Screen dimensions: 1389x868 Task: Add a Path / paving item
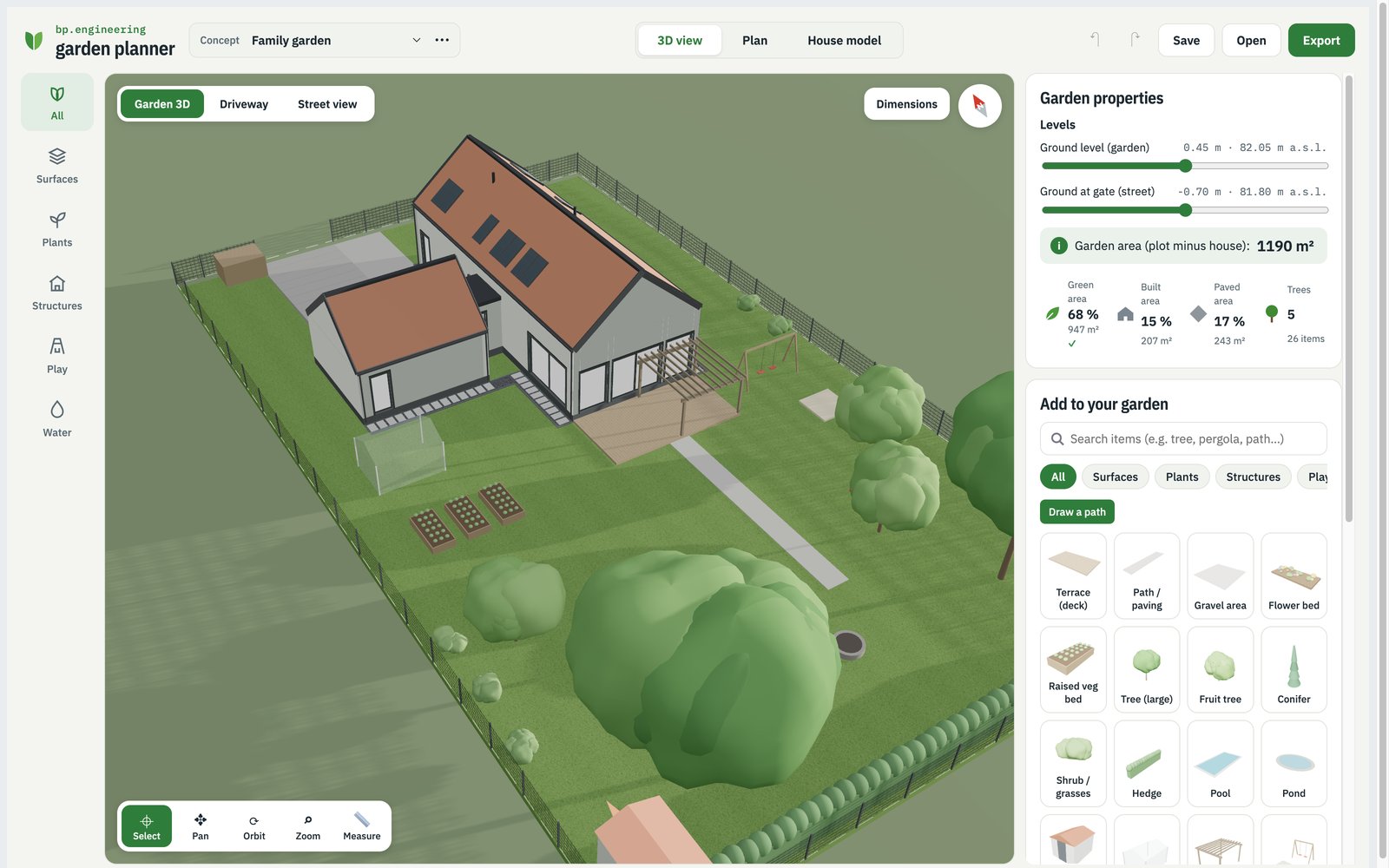point(1147,575)
